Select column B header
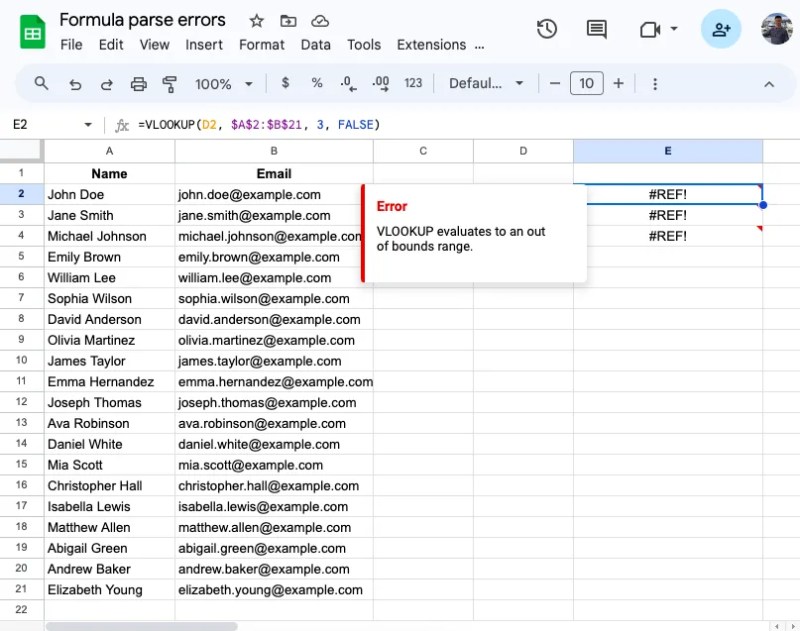The image size is (800, 631). click(274, 151)
